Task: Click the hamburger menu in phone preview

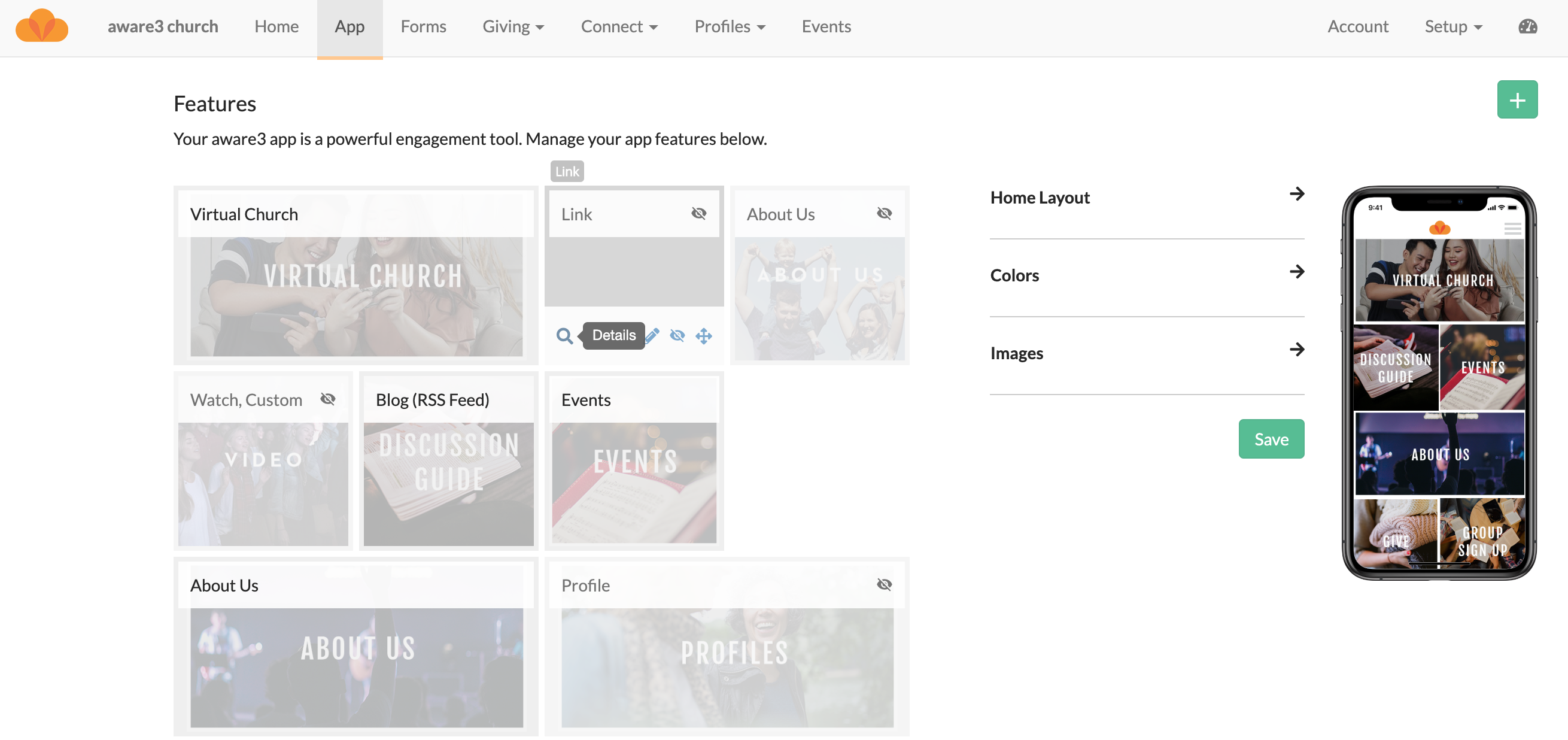Action: pos(1512,229)
